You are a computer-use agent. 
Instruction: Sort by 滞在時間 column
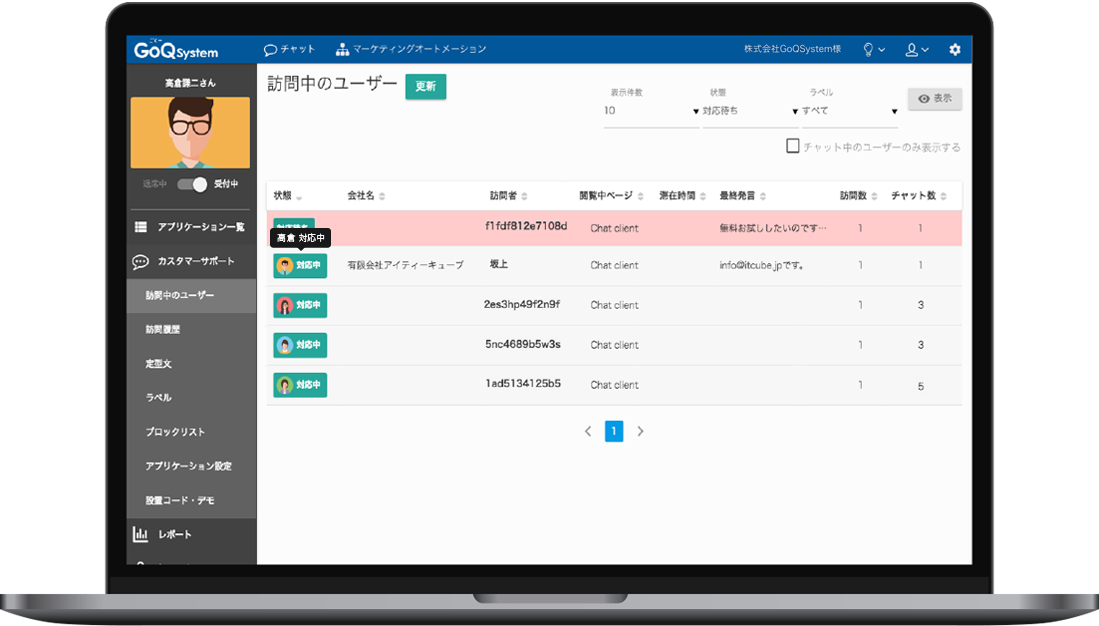(683, 196)
